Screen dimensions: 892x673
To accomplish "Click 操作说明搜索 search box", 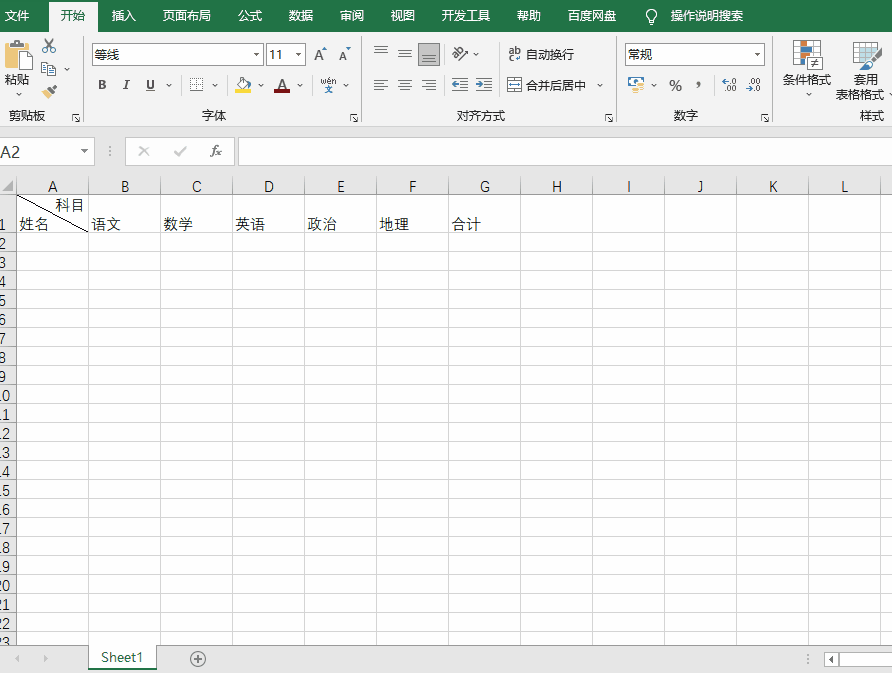I will (x=707, y=16).
